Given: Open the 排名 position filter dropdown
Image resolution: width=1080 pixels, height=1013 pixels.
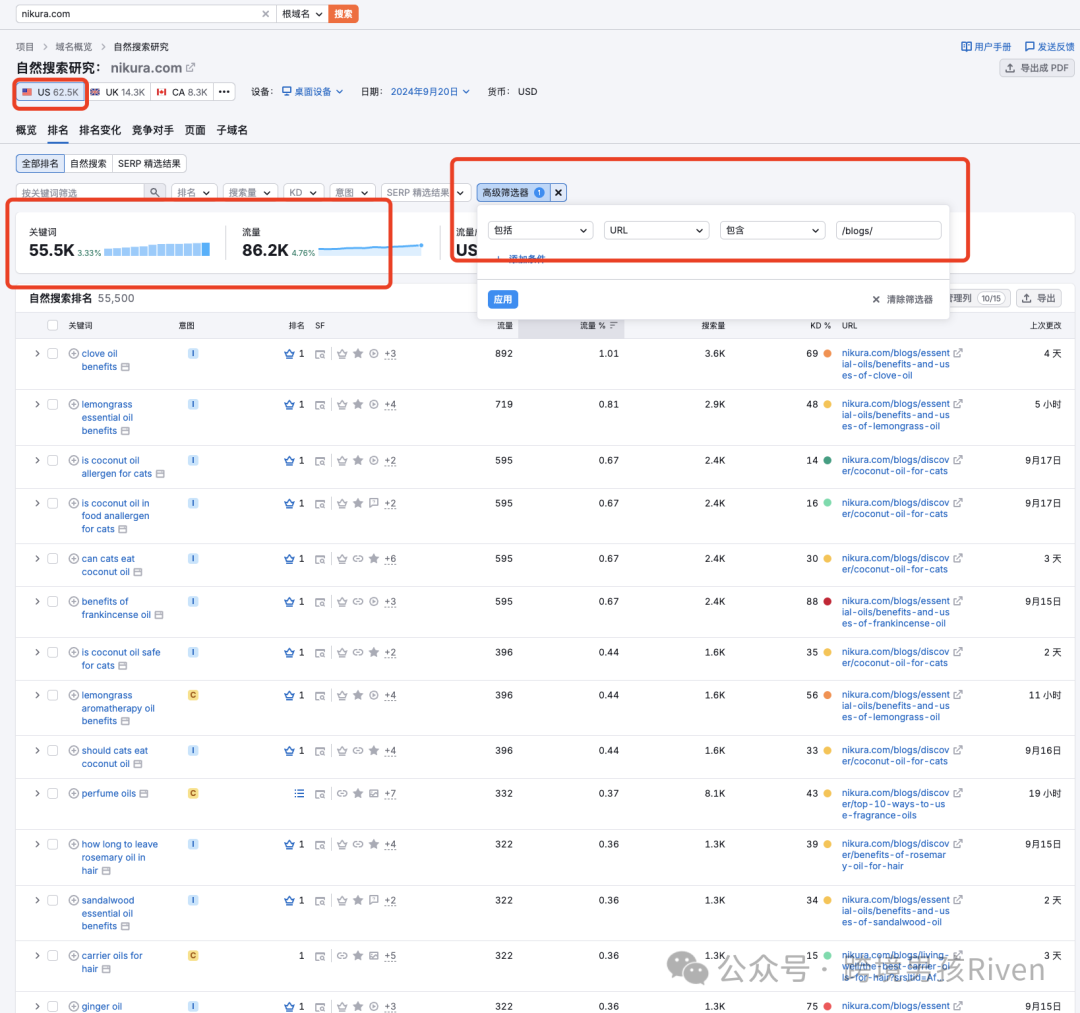Looking at the screenshot, I should pyautogui.click(x=194, y=193).
